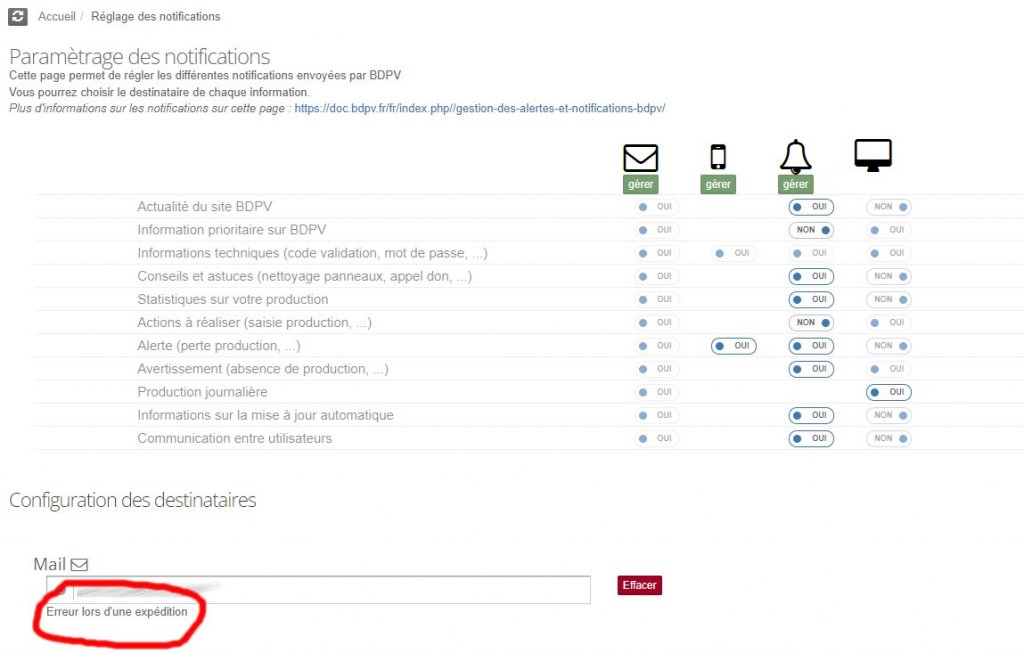The height and width of the screenshot is (654, 1024).
Task: Enable bell notifications for Information prioritaire sur BDPV
Action: click(810, 229)
